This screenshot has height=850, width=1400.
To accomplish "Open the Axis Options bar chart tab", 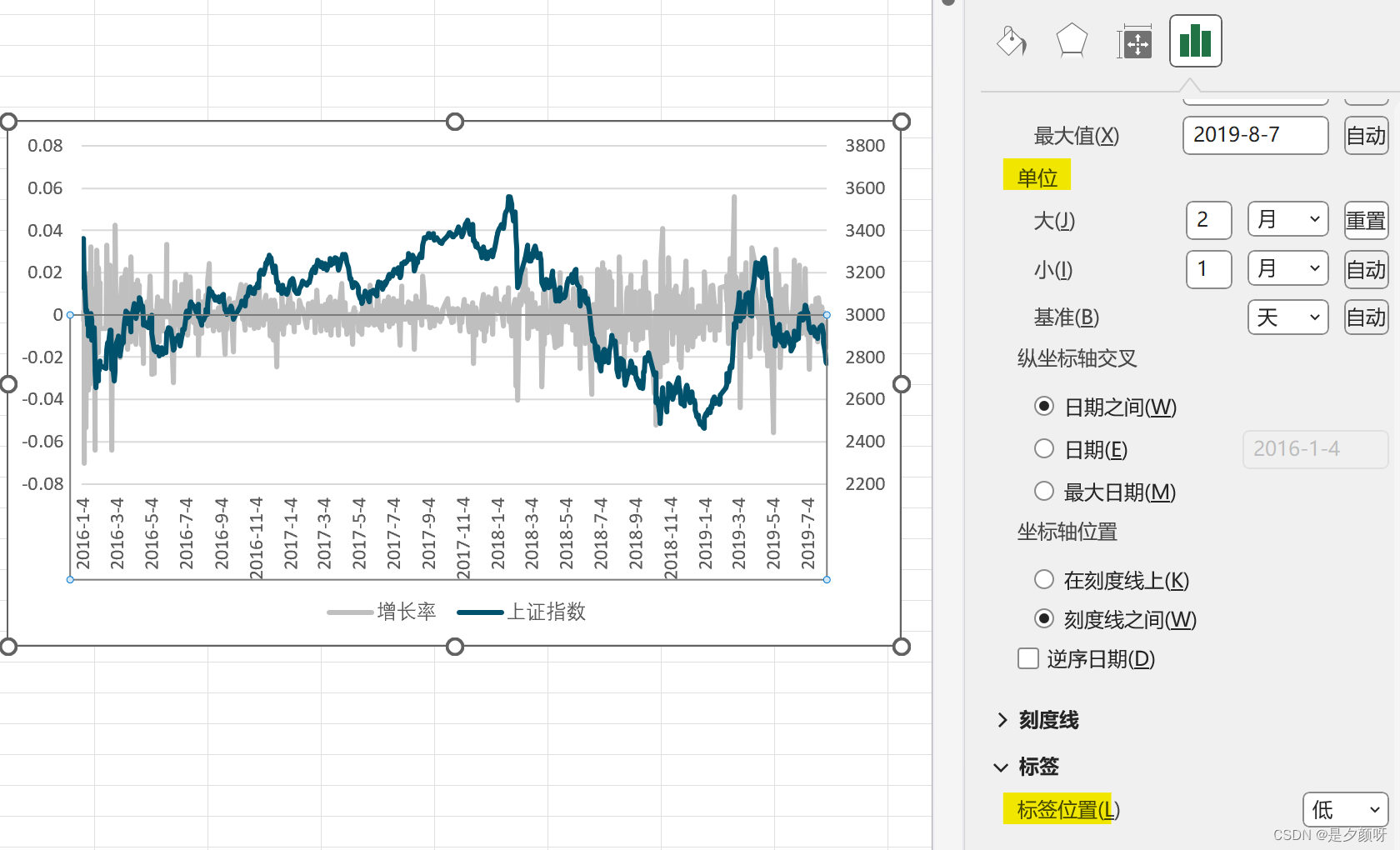I will point(1195,41).
